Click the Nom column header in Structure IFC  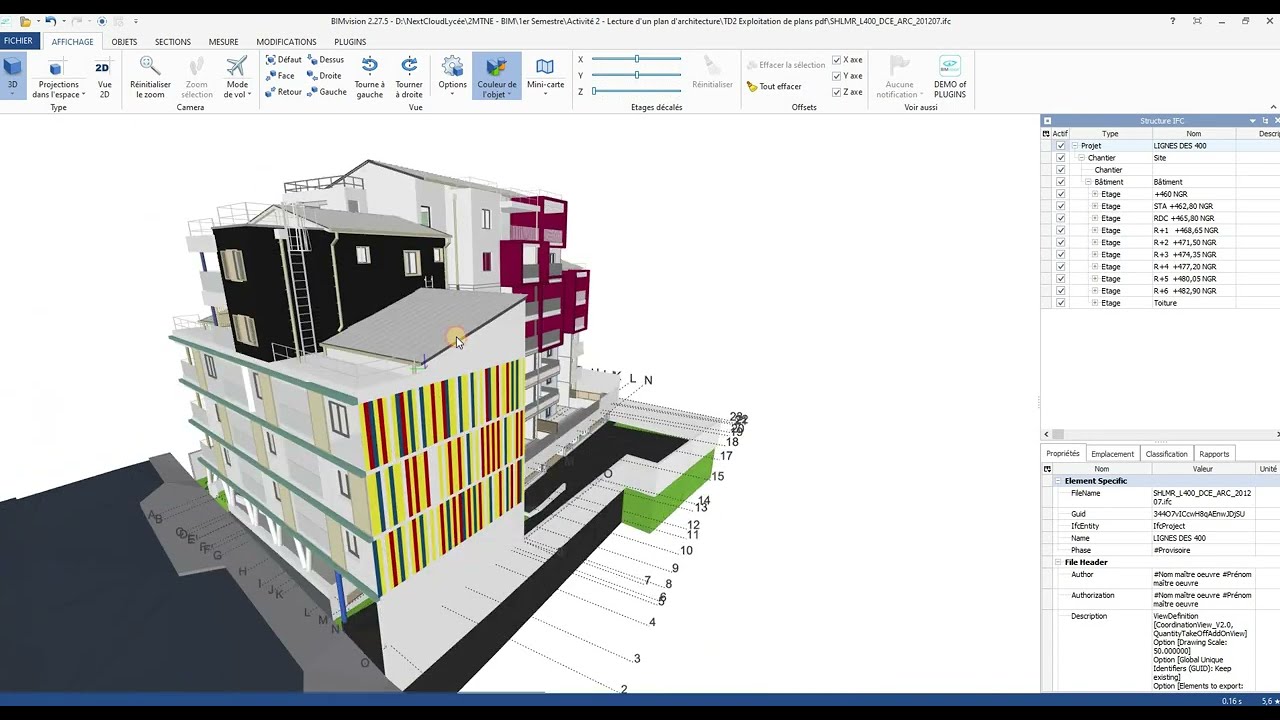(x=1194, y=134)
